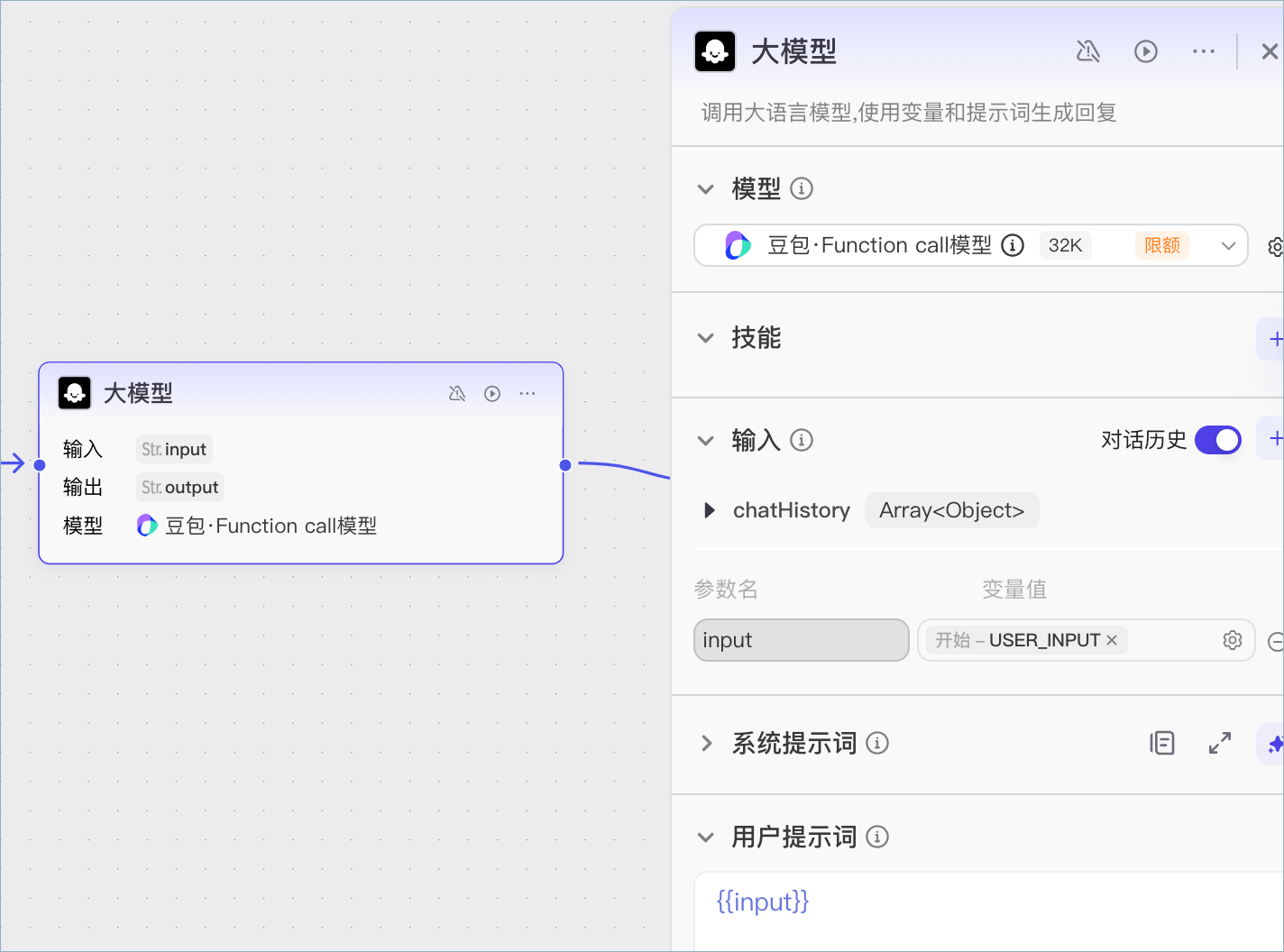Close the 大模型 configuration panel
The width and height of the screenshot is (1284, 952).
click(1270, 51)
